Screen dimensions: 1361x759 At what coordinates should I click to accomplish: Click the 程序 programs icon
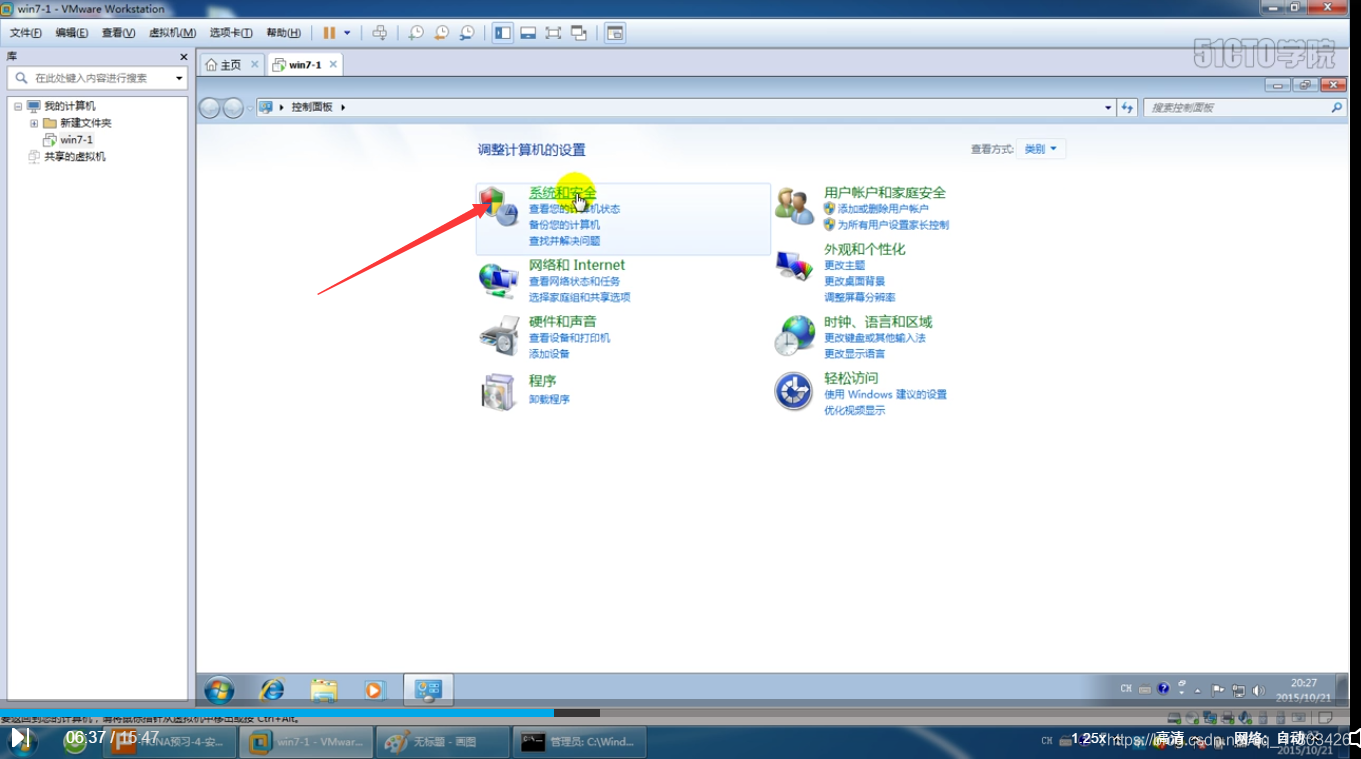pos(498,392)
